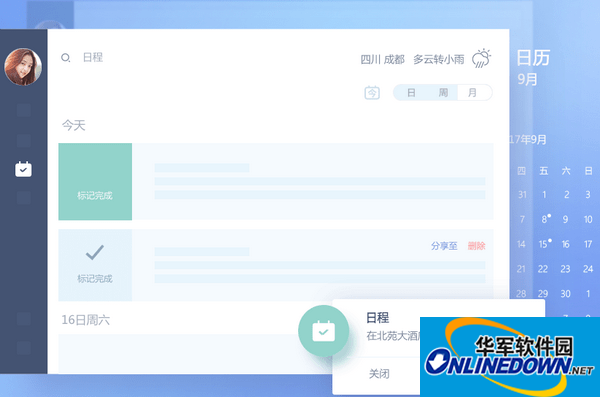Select date 3 in top calendar row
The height and width of the screenshot is (397, 600).
[588, 194]
